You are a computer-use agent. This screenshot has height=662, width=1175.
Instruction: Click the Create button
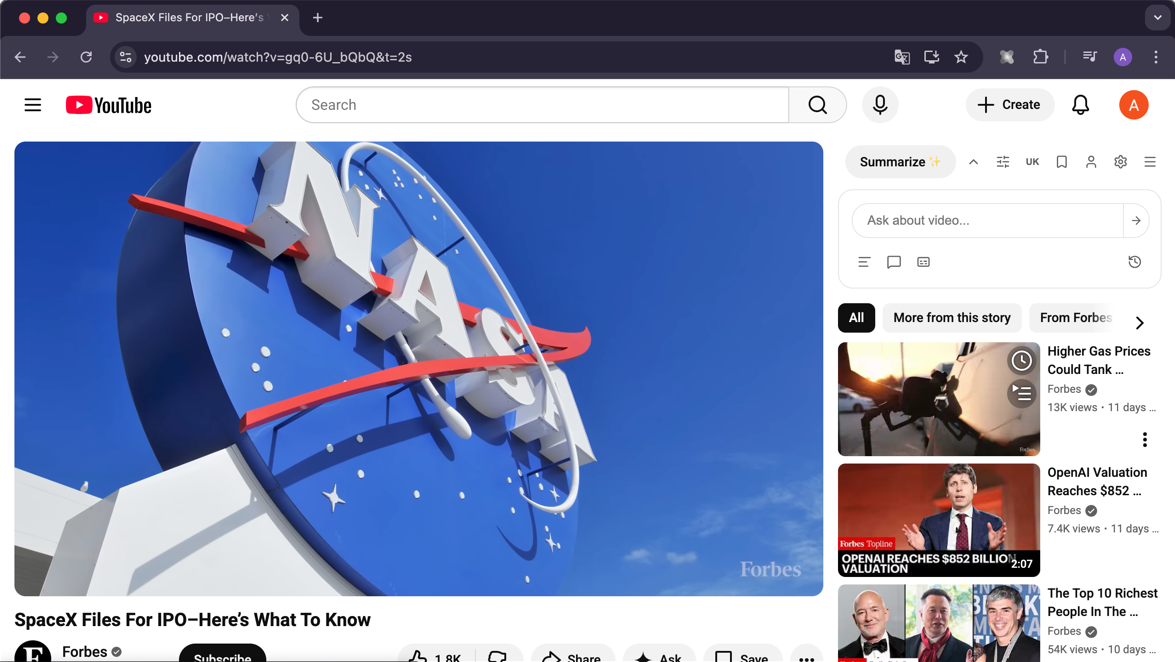tap(1009, 105)
